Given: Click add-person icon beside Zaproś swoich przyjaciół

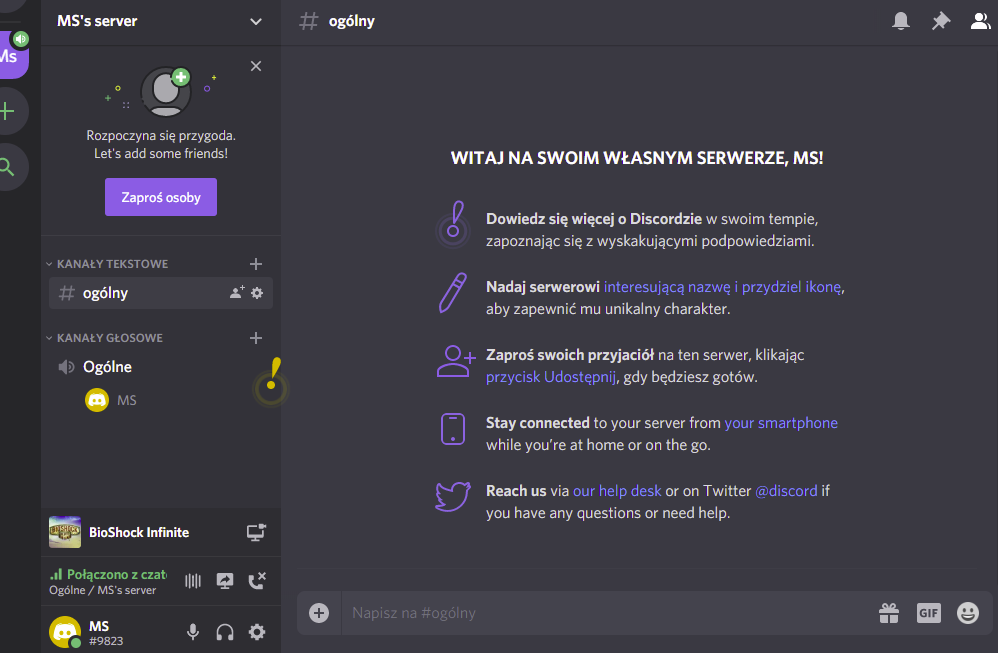Looking at the screenshot, I should point(456,361).
